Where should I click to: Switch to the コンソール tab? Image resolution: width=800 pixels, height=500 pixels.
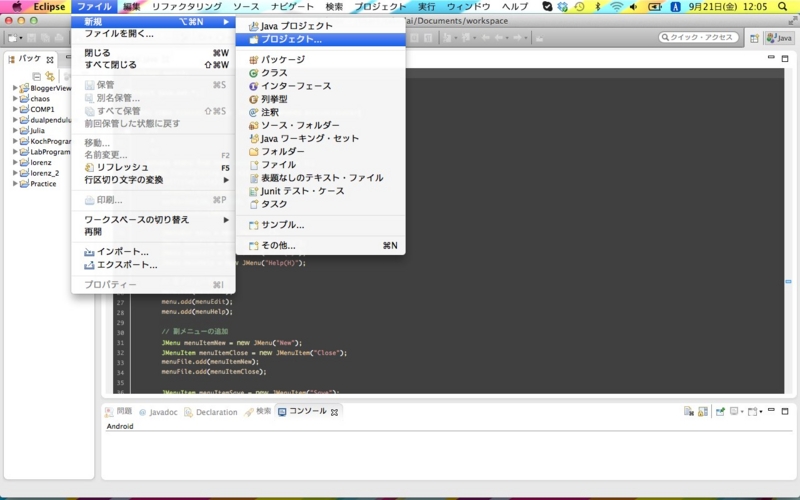pos(308,411)
